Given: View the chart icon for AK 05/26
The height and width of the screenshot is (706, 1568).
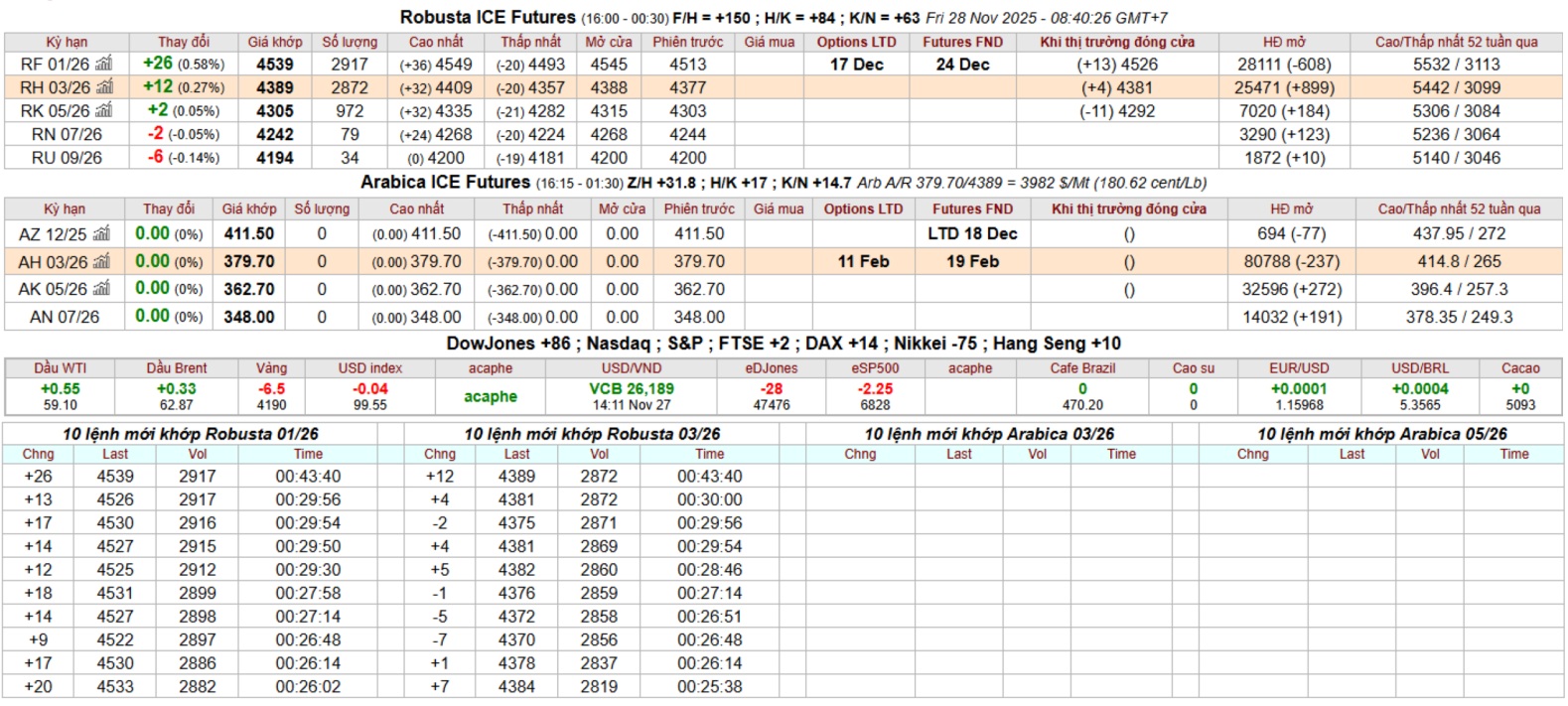Looking at the screenshot, I should tap(102, 289).
